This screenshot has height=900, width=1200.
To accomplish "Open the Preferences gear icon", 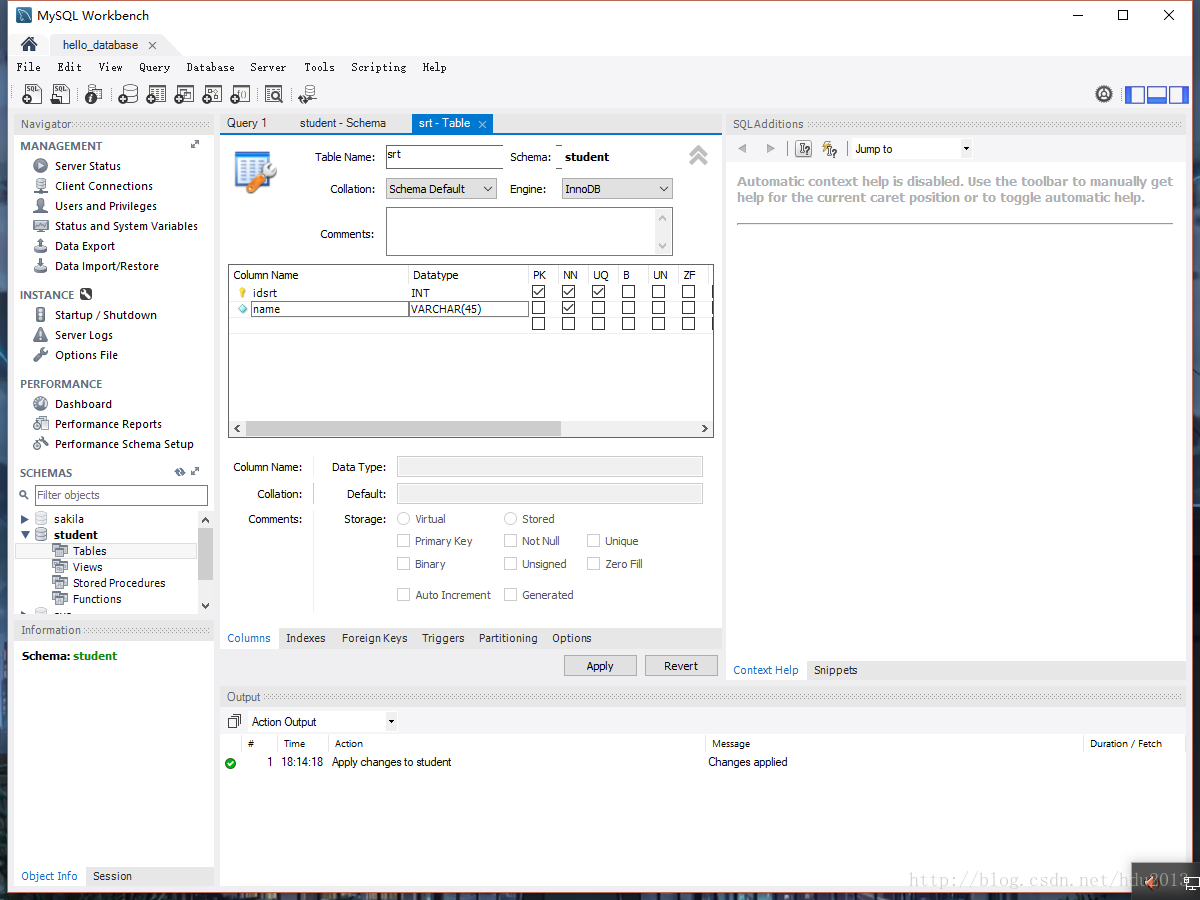I will [1104, 94].
